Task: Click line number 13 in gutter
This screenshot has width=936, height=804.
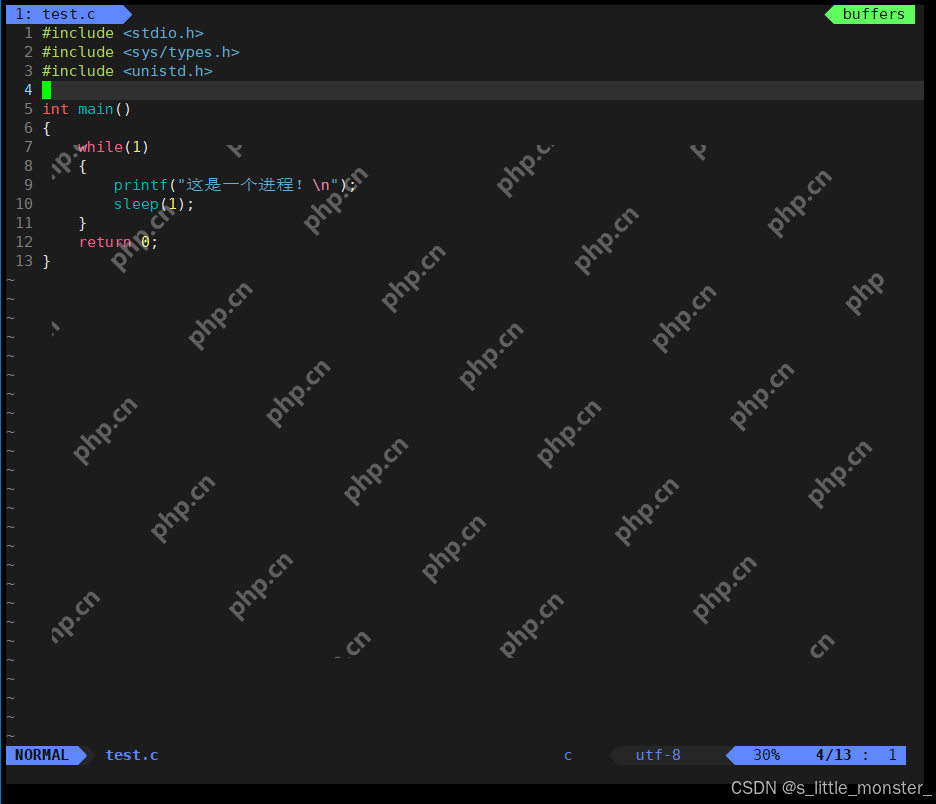Action: (x=24, y=261)
